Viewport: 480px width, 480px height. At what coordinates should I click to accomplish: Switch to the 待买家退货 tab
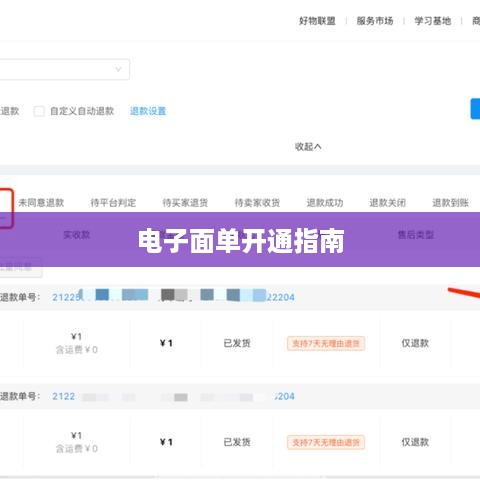click(185, 203)
